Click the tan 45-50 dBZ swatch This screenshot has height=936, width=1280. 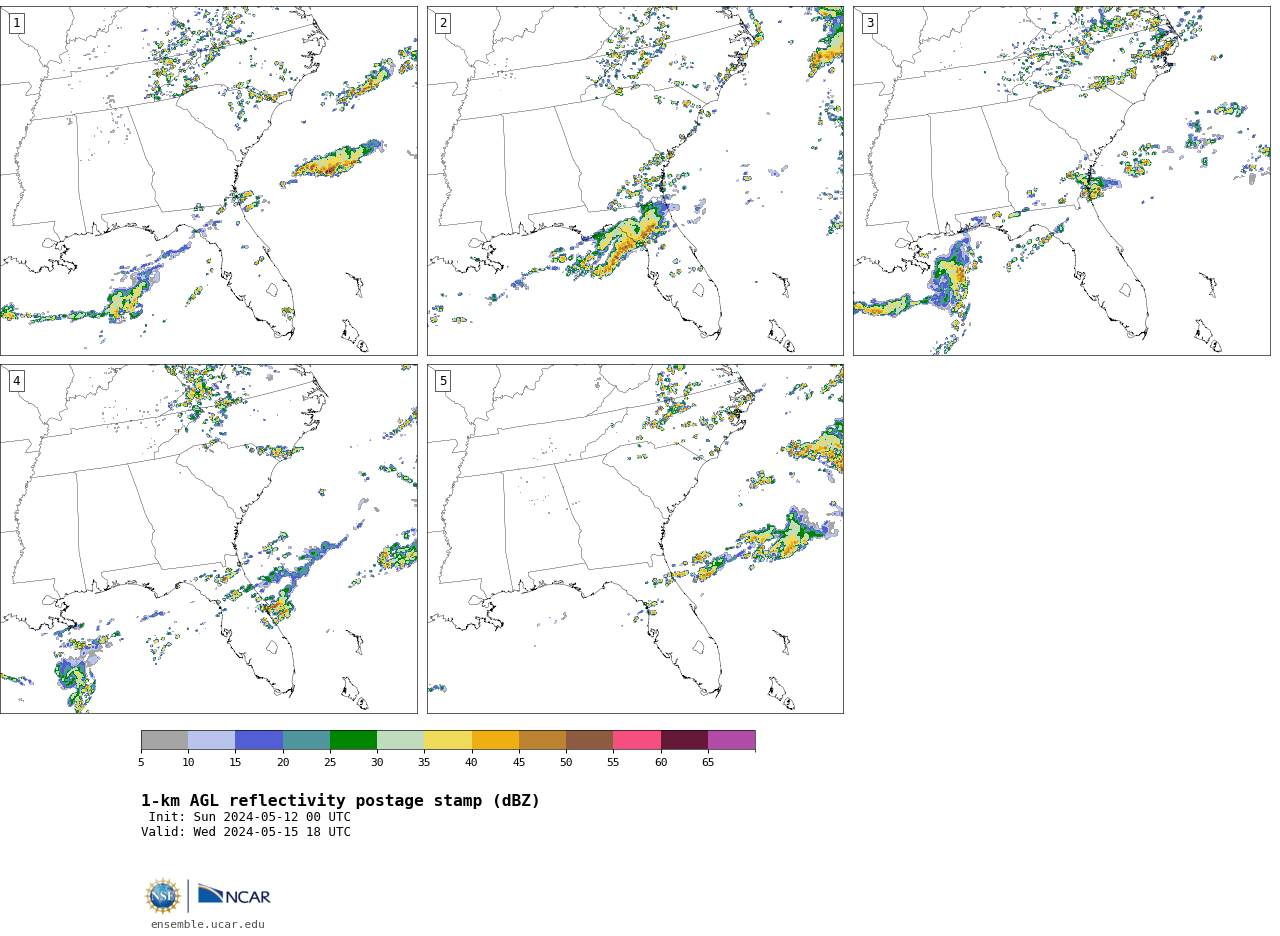coord(542,740)
